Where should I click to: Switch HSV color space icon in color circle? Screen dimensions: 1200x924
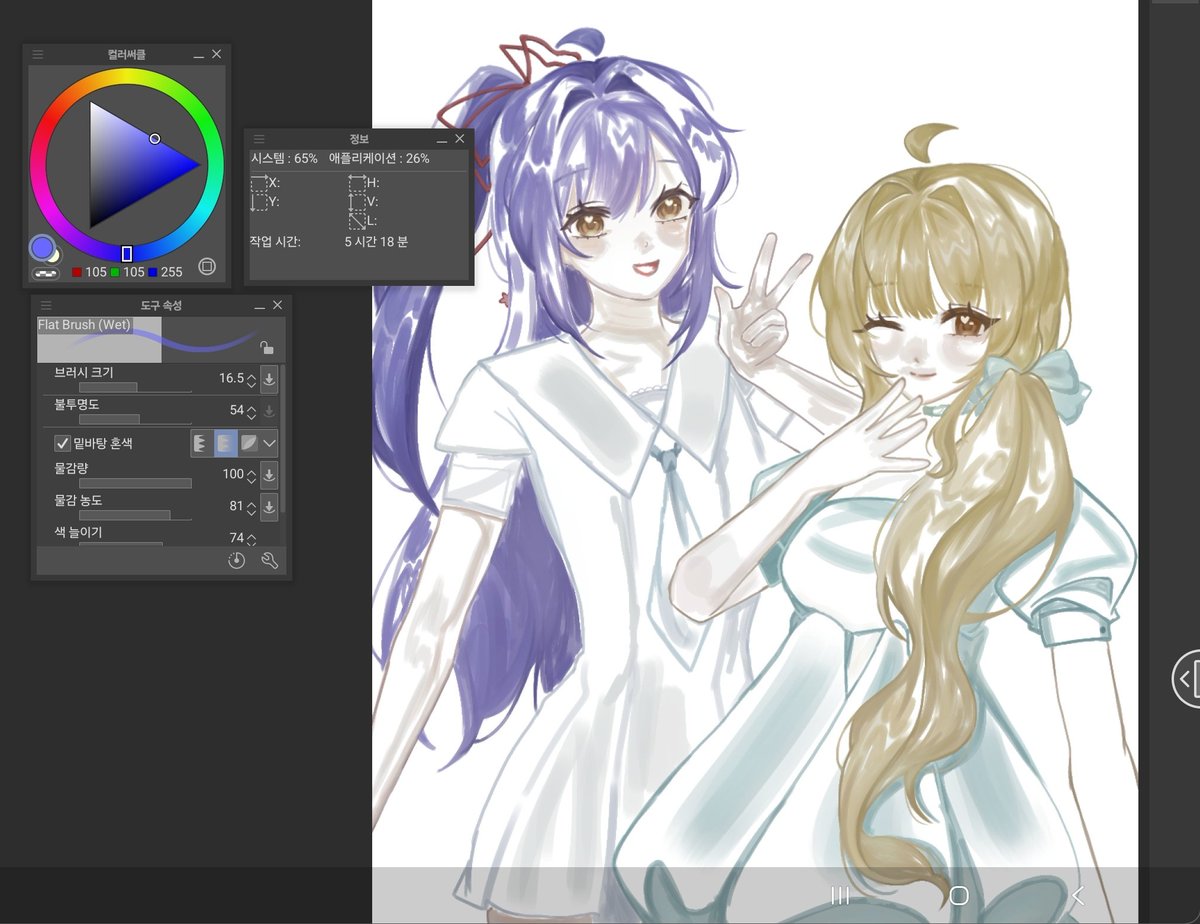tap(207, 266)
